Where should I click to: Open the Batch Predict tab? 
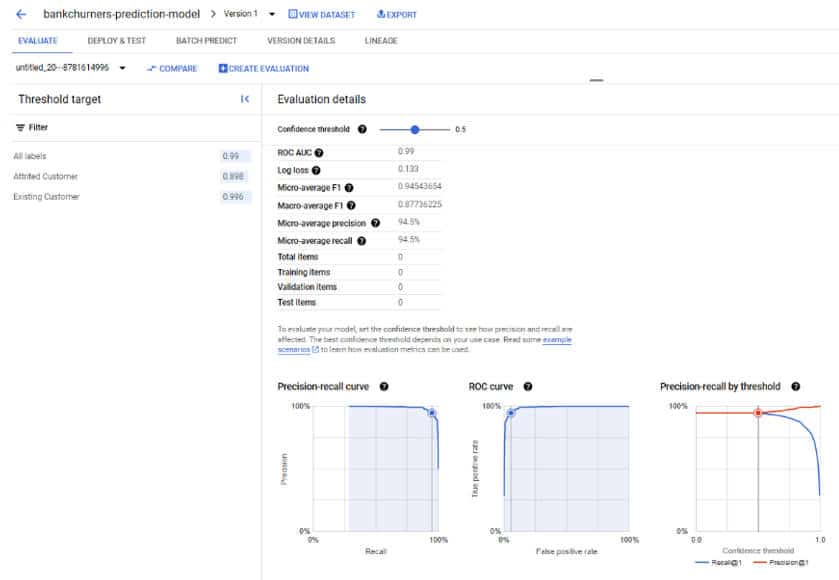pos(205,41)
